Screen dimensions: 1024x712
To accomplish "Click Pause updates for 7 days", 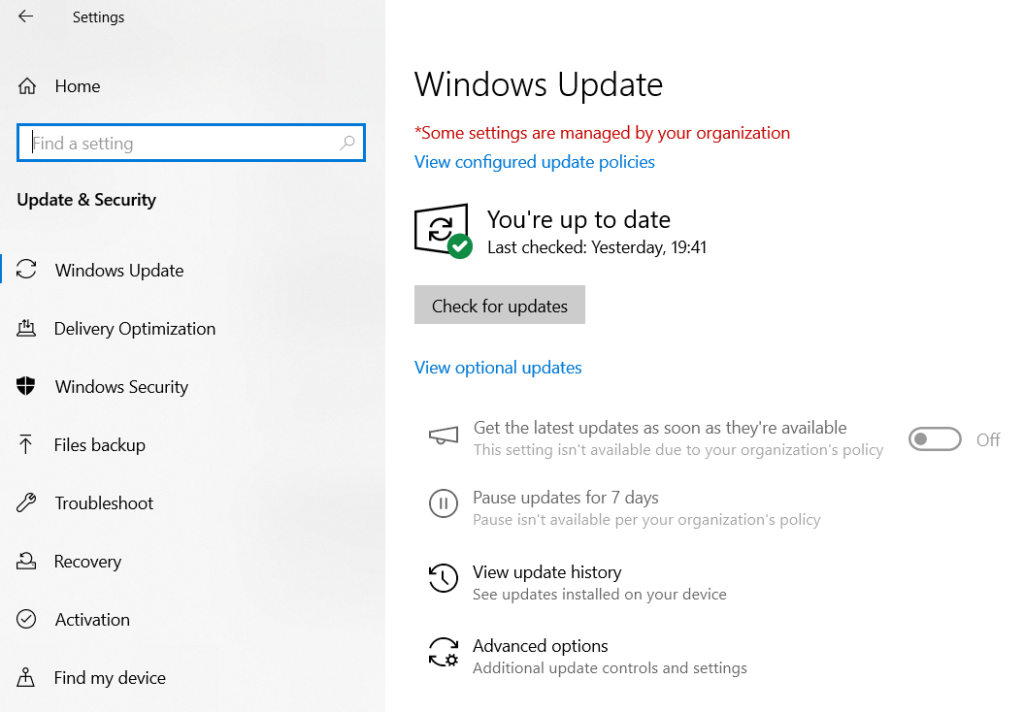I will 566,498.
